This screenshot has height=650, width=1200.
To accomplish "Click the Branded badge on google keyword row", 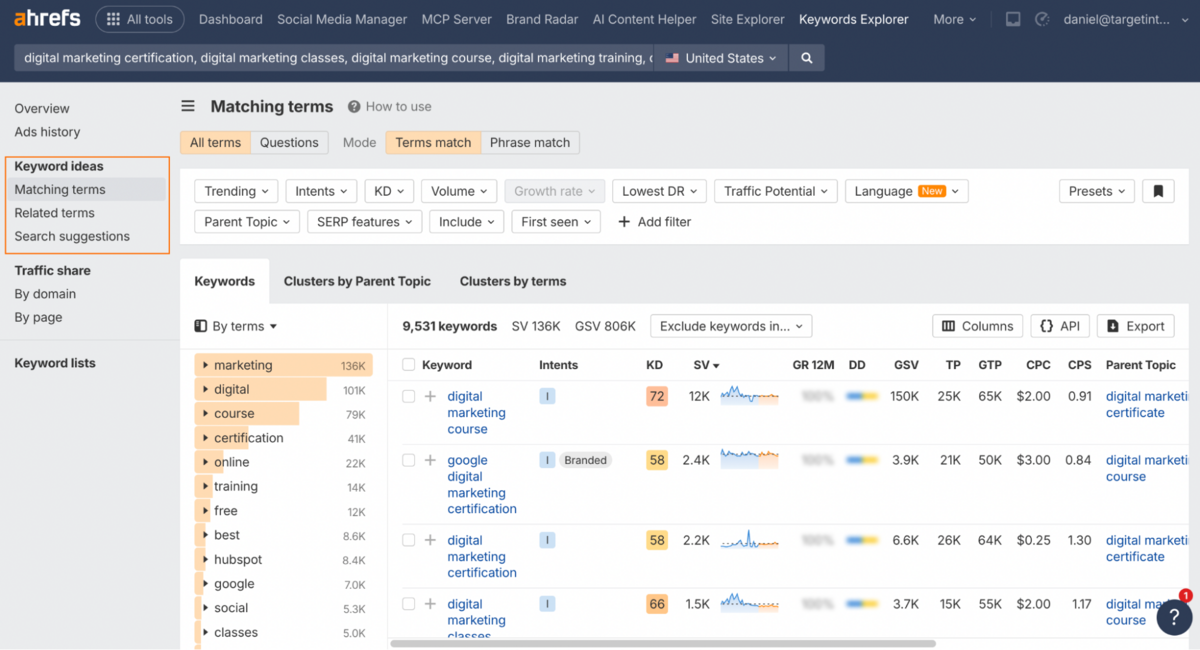I will (x=585, y=461).
